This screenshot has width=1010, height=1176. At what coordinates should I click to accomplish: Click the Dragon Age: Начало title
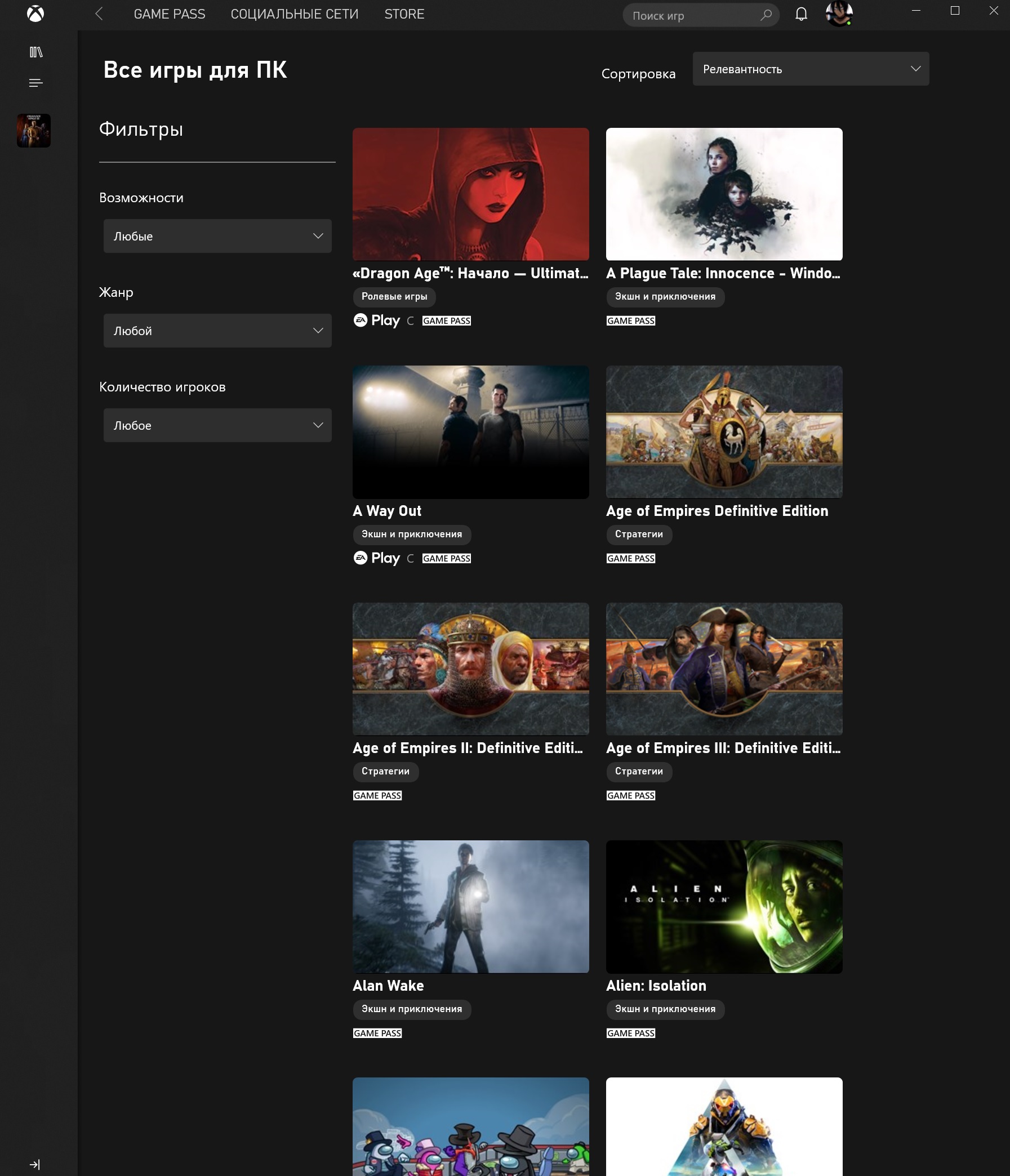click(x=471, y=274)
